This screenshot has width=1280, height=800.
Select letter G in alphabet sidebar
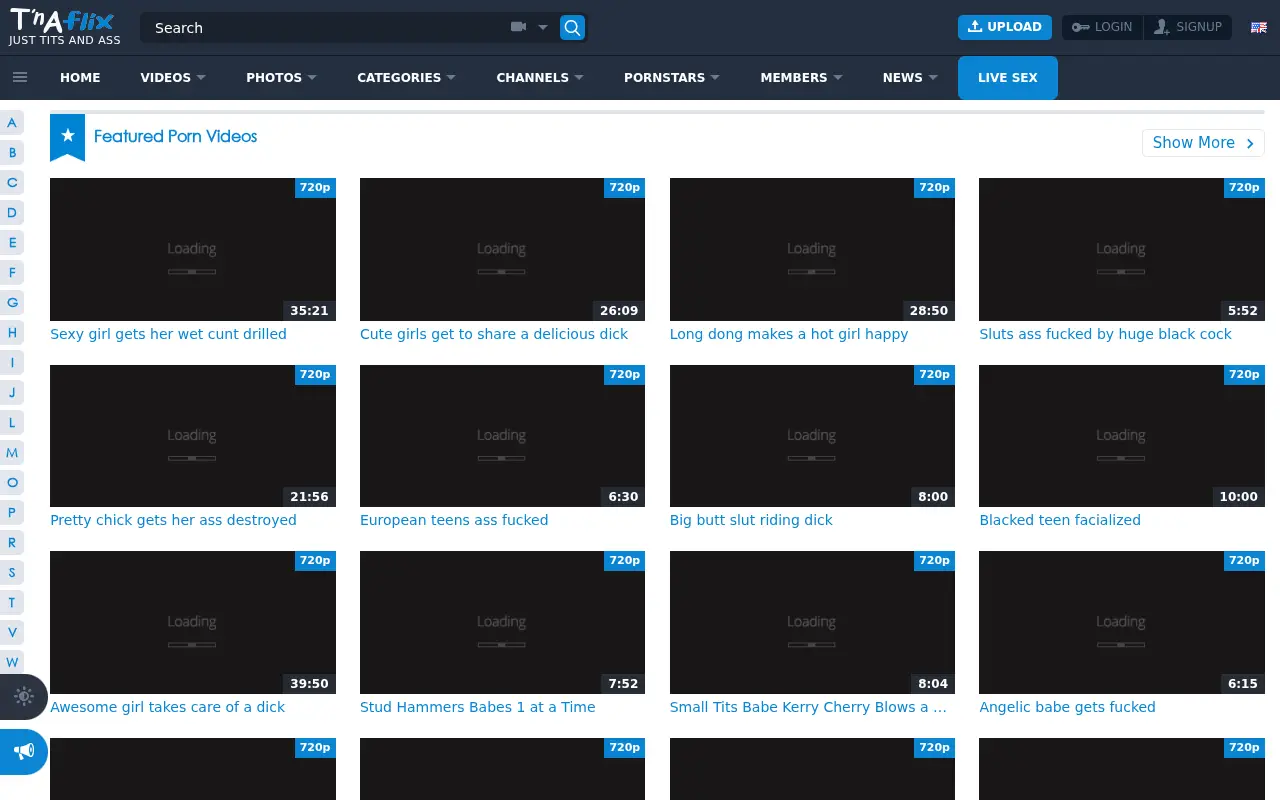pyautogui.click(x=12, y=303)
